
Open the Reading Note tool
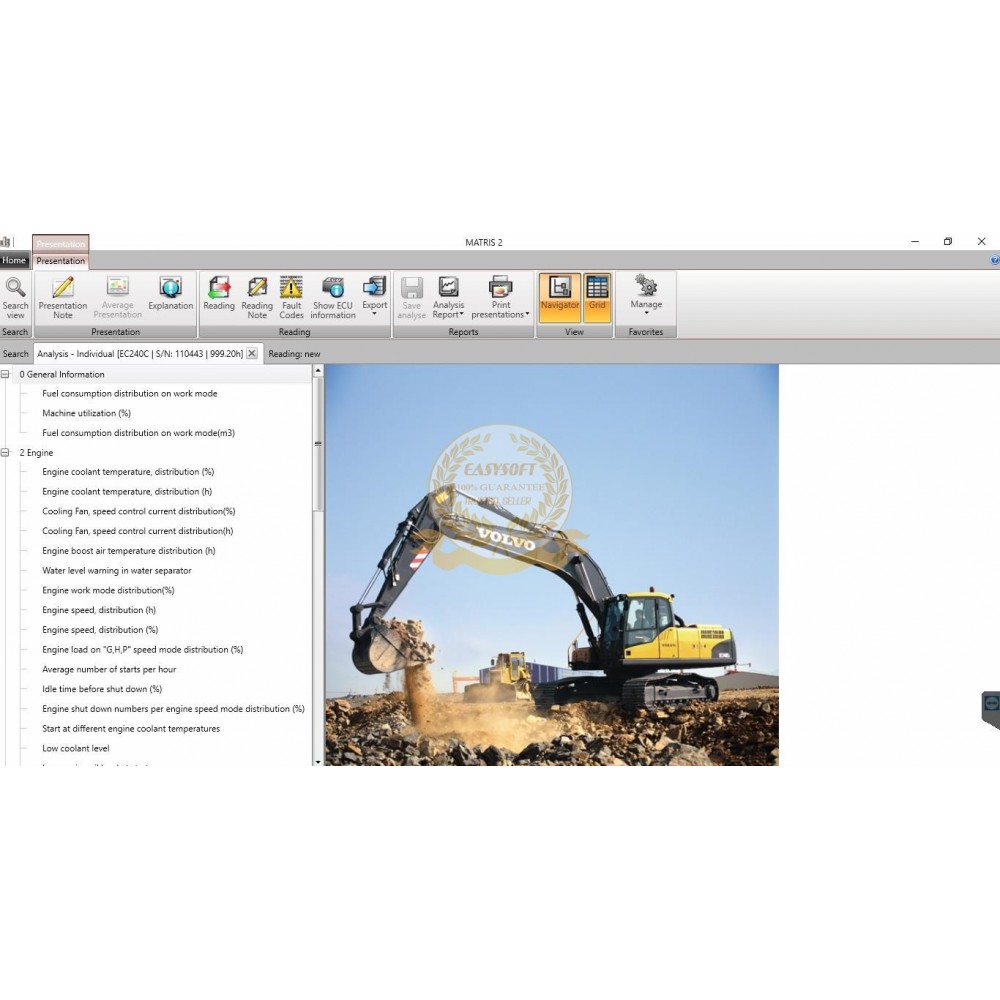coord(257,298)
